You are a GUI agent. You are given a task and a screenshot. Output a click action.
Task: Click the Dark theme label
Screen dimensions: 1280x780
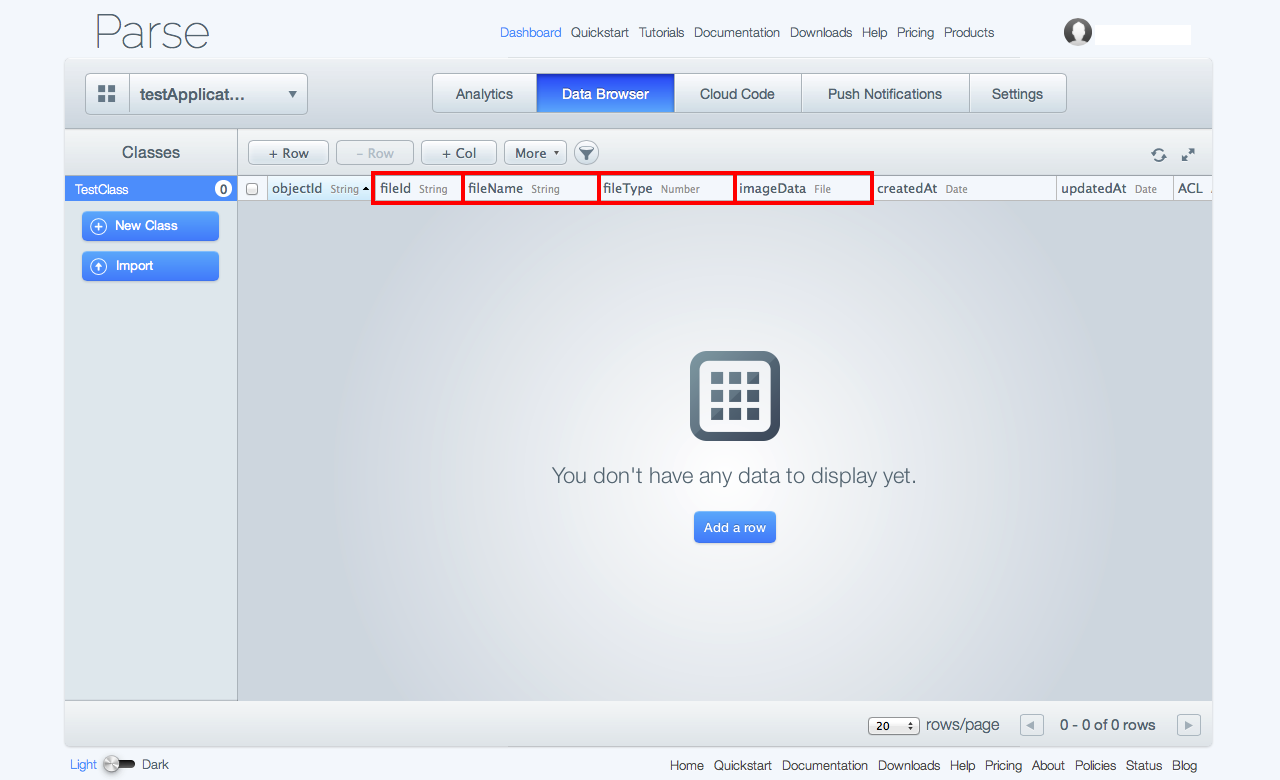(x=155, y=764)
